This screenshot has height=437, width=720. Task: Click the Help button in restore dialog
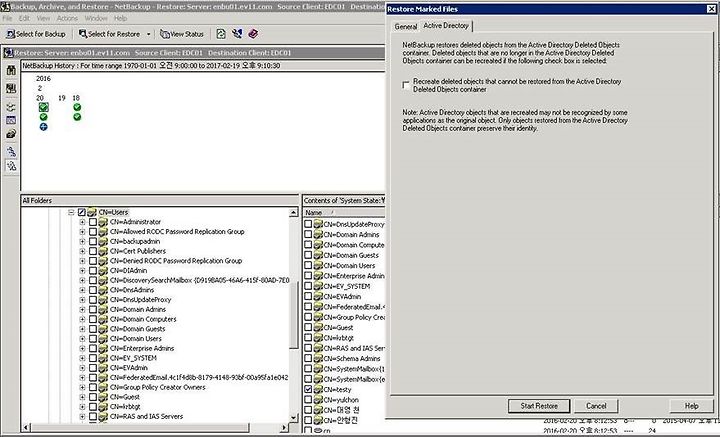(x=692, y=406)
